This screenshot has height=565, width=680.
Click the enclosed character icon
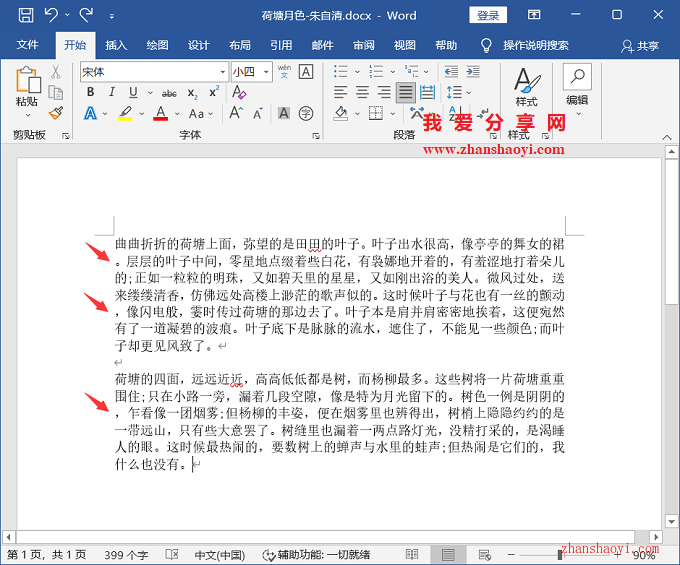[x=306, y=114]
